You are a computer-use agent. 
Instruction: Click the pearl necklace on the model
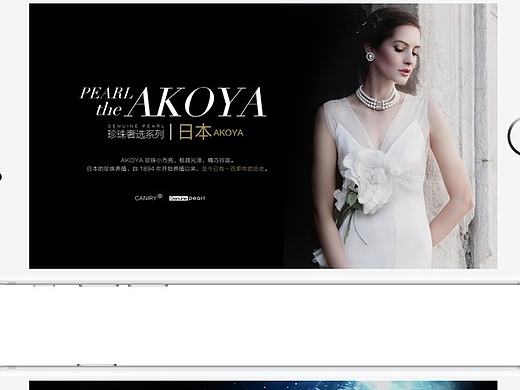pos(377,99)
